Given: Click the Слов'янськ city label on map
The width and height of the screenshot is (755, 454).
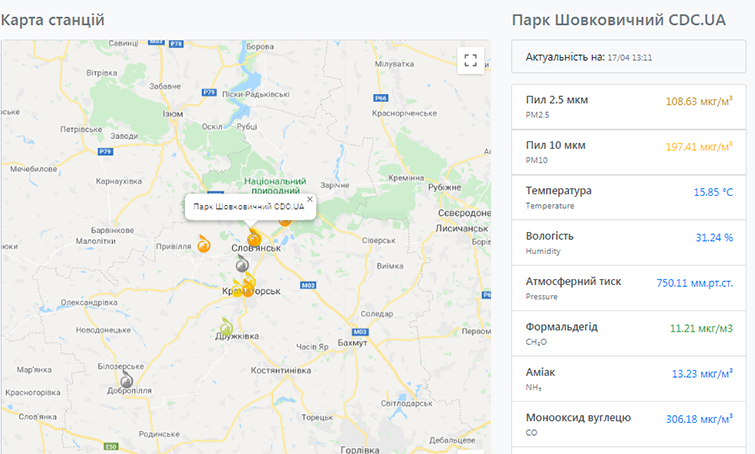Looking at the screenshot, I should [256, 248].
